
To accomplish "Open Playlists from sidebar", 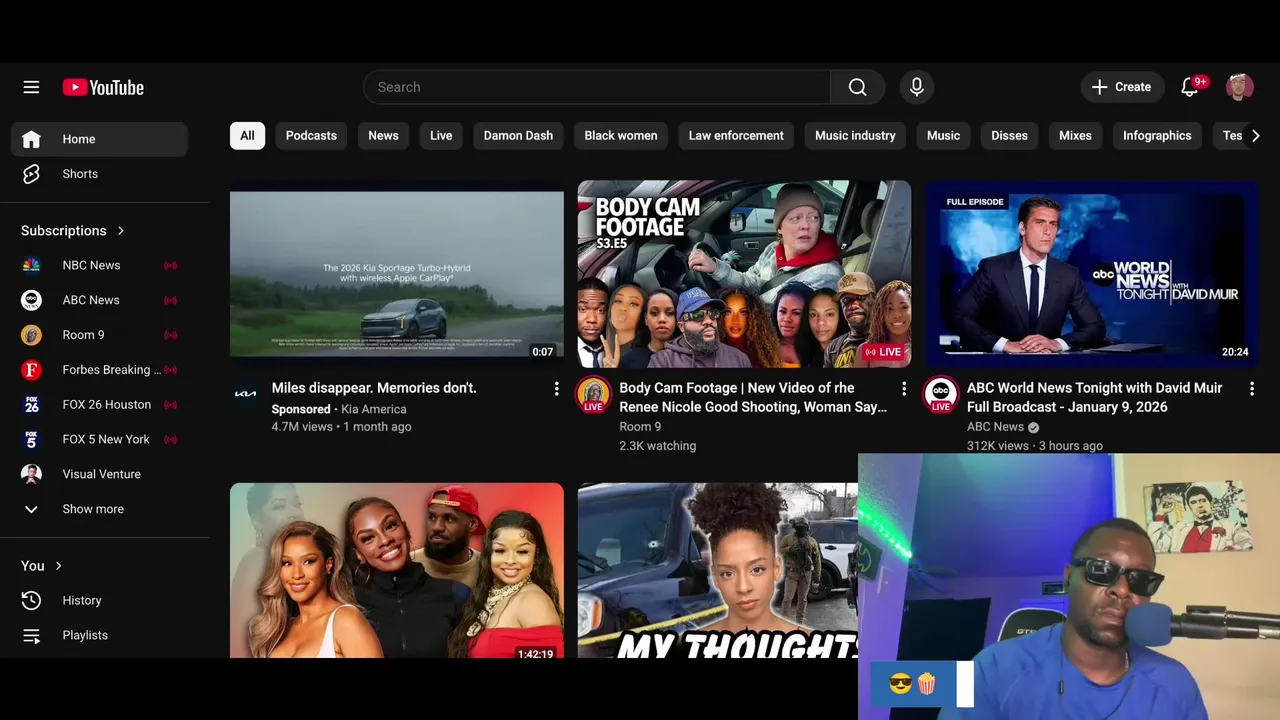I will point(99,635).
